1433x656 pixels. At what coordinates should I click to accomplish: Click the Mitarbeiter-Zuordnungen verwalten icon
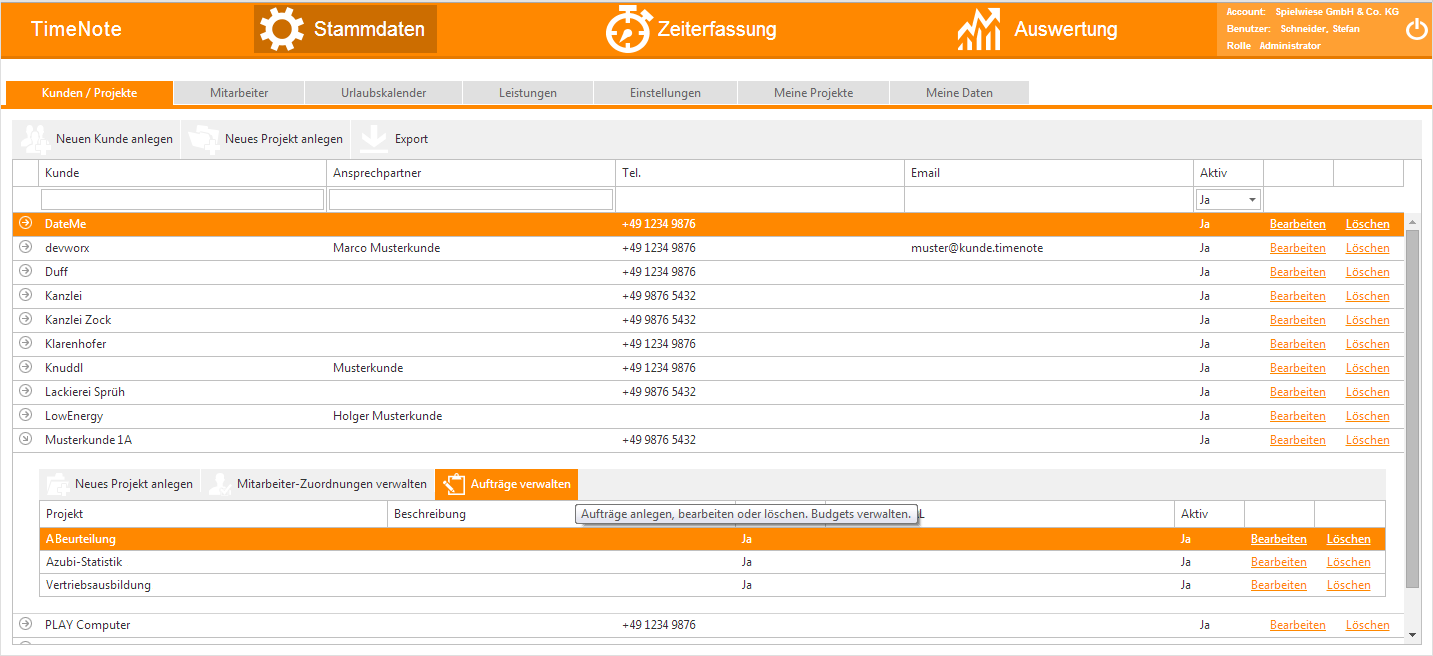[x=218, y=484]
